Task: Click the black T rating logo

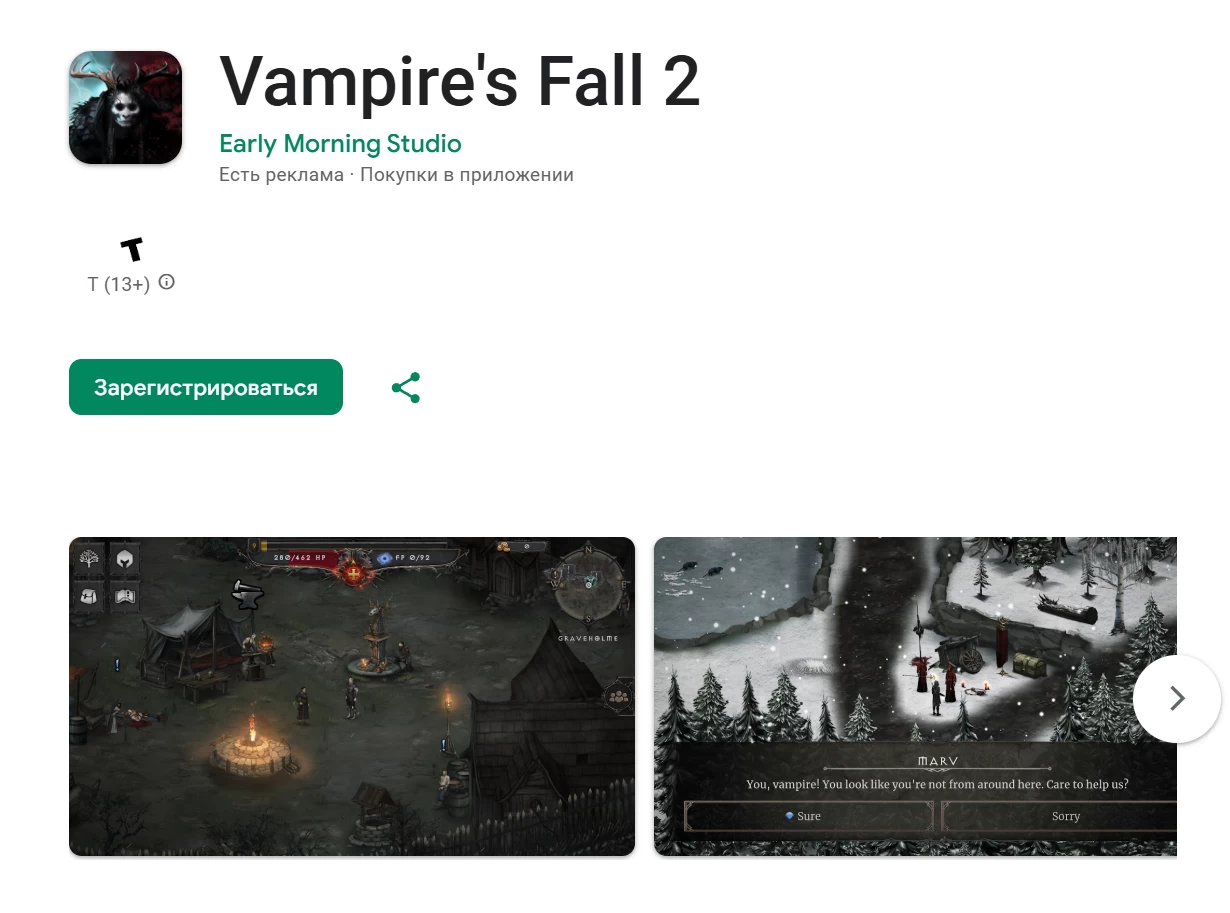Action: tap(131, 249)
